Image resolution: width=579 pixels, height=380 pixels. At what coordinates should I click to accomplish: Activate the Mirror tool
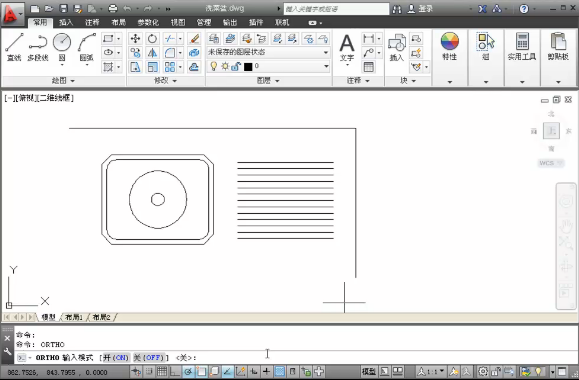click(x=152, y=53)
